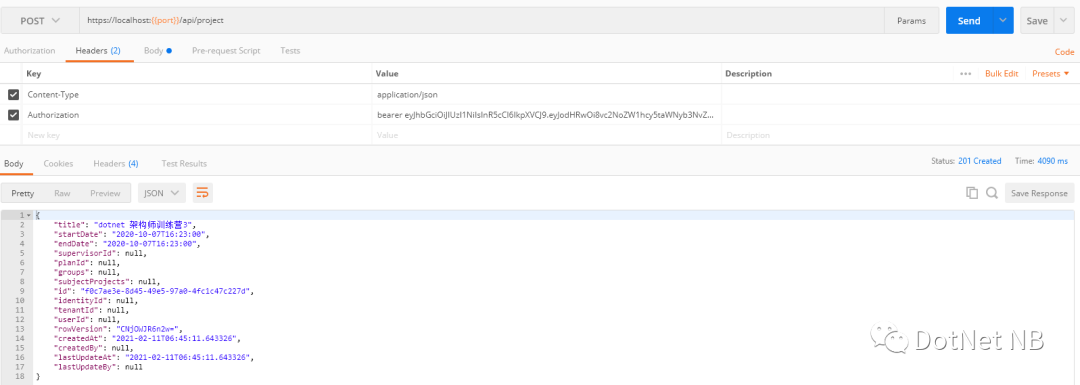
Task: Click the "lastUpdateAt" line
Action: pos(154,357)
